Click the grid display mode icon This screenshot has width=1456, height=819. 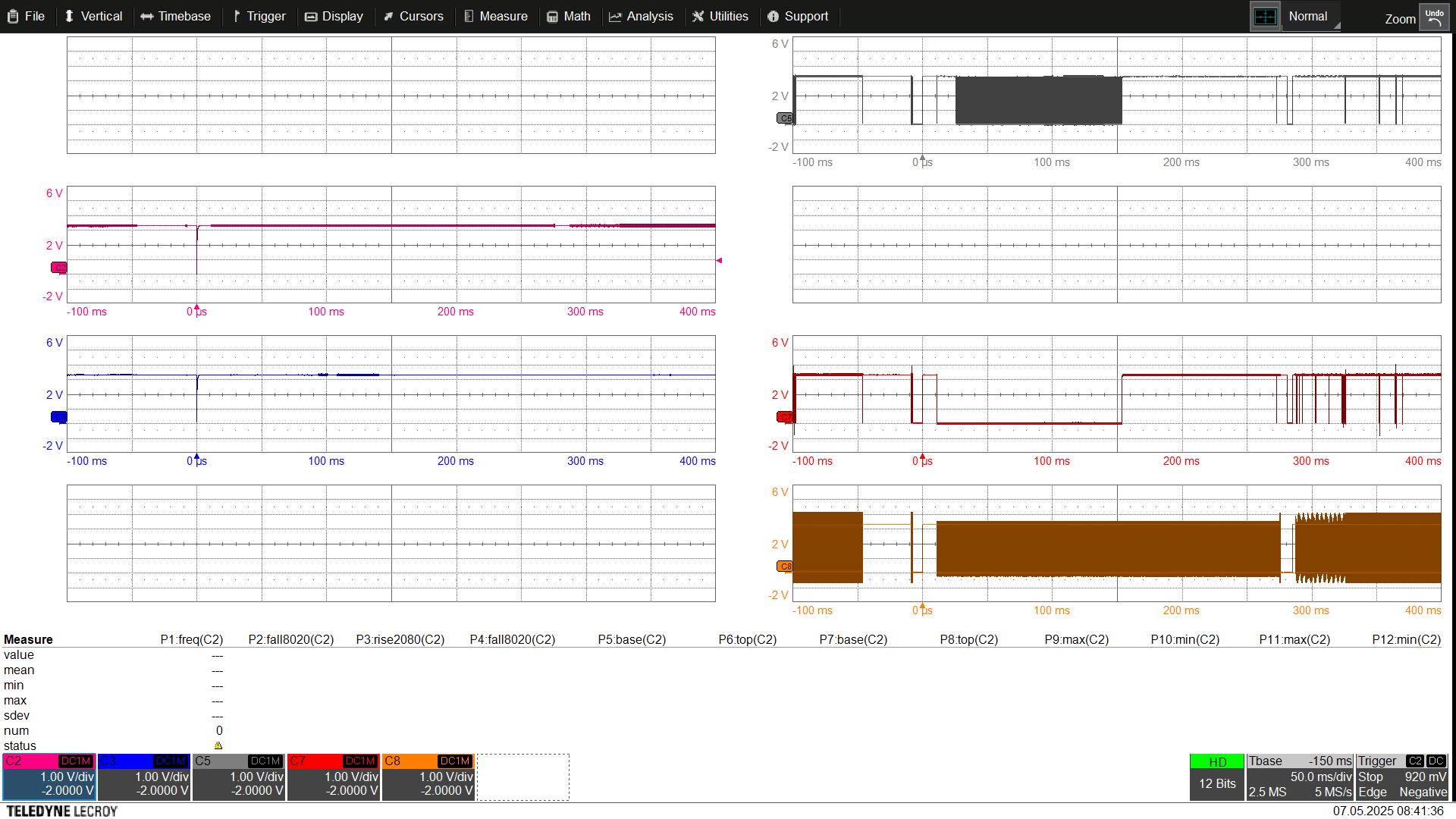click(x=1265, y=17)
